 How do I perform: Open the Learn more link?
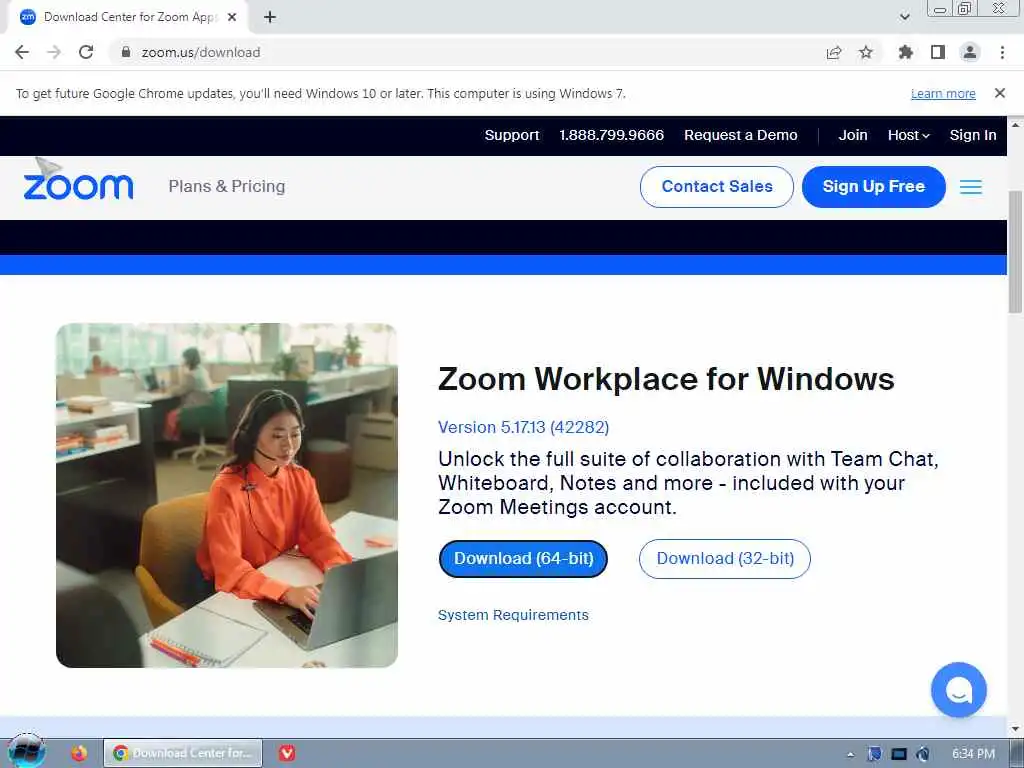[943, 94]
